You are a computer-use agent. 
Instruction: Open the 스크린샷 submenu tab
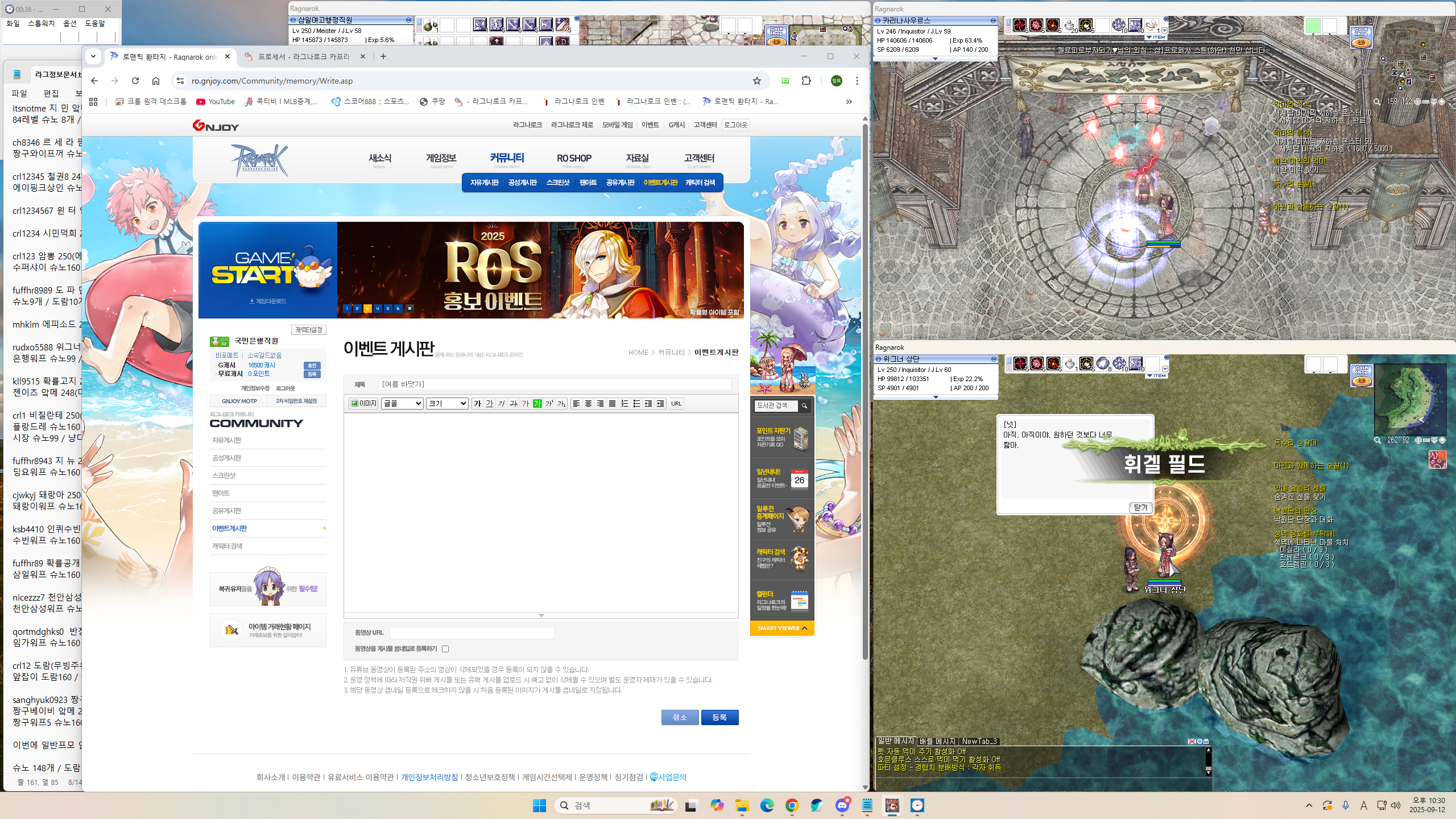point(557,183)
